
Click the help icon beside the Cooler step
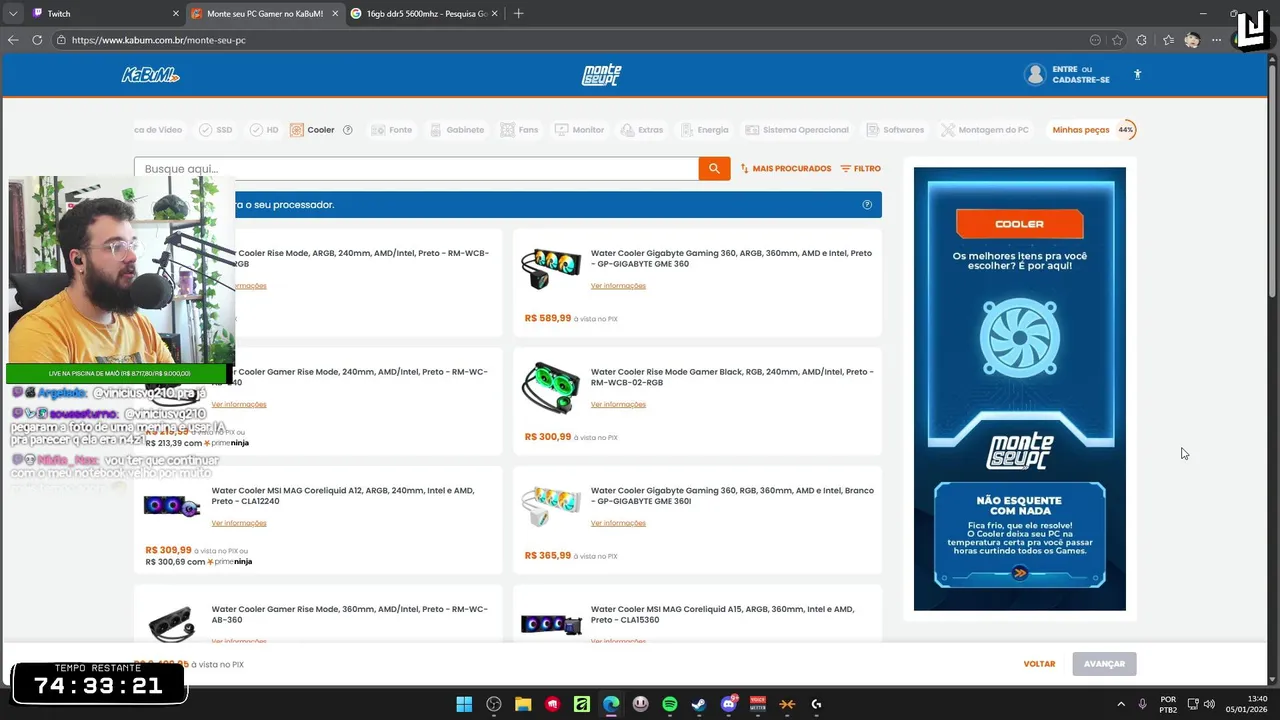click(348, 130)
